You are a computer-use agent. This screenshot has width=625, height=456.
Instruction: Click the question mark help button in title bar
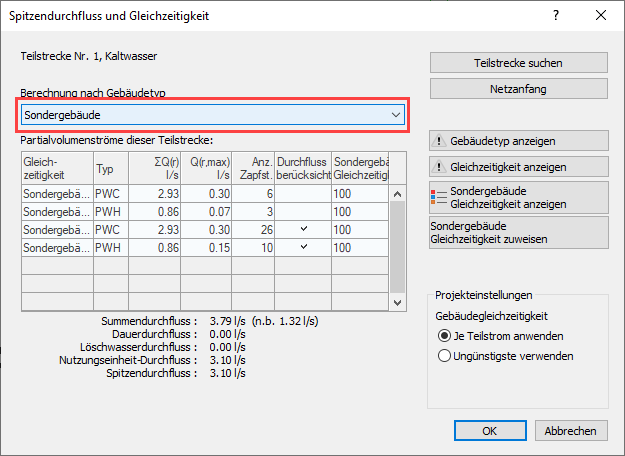click(x=556, y=15)
